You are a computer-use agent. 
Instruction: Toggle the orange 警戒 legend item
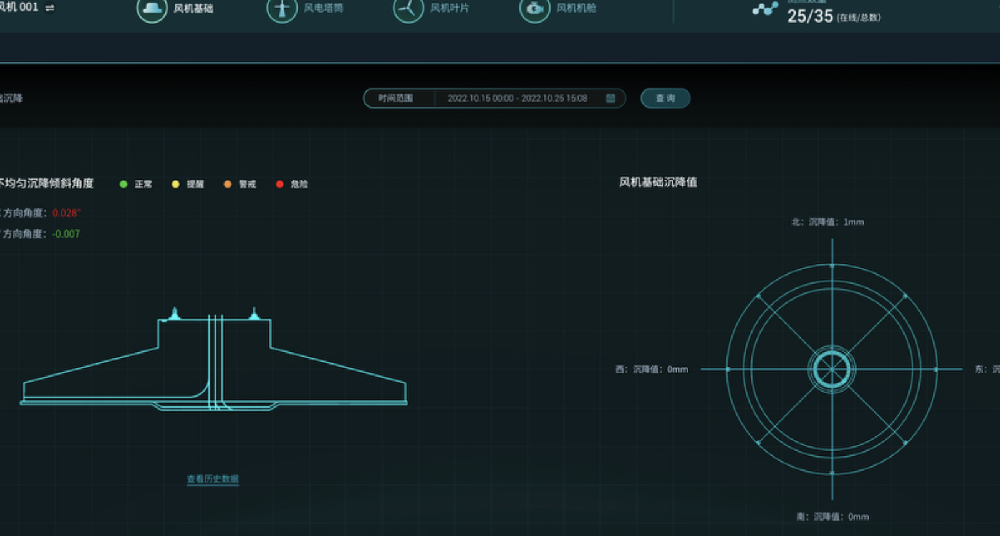(x=237, y=184)
